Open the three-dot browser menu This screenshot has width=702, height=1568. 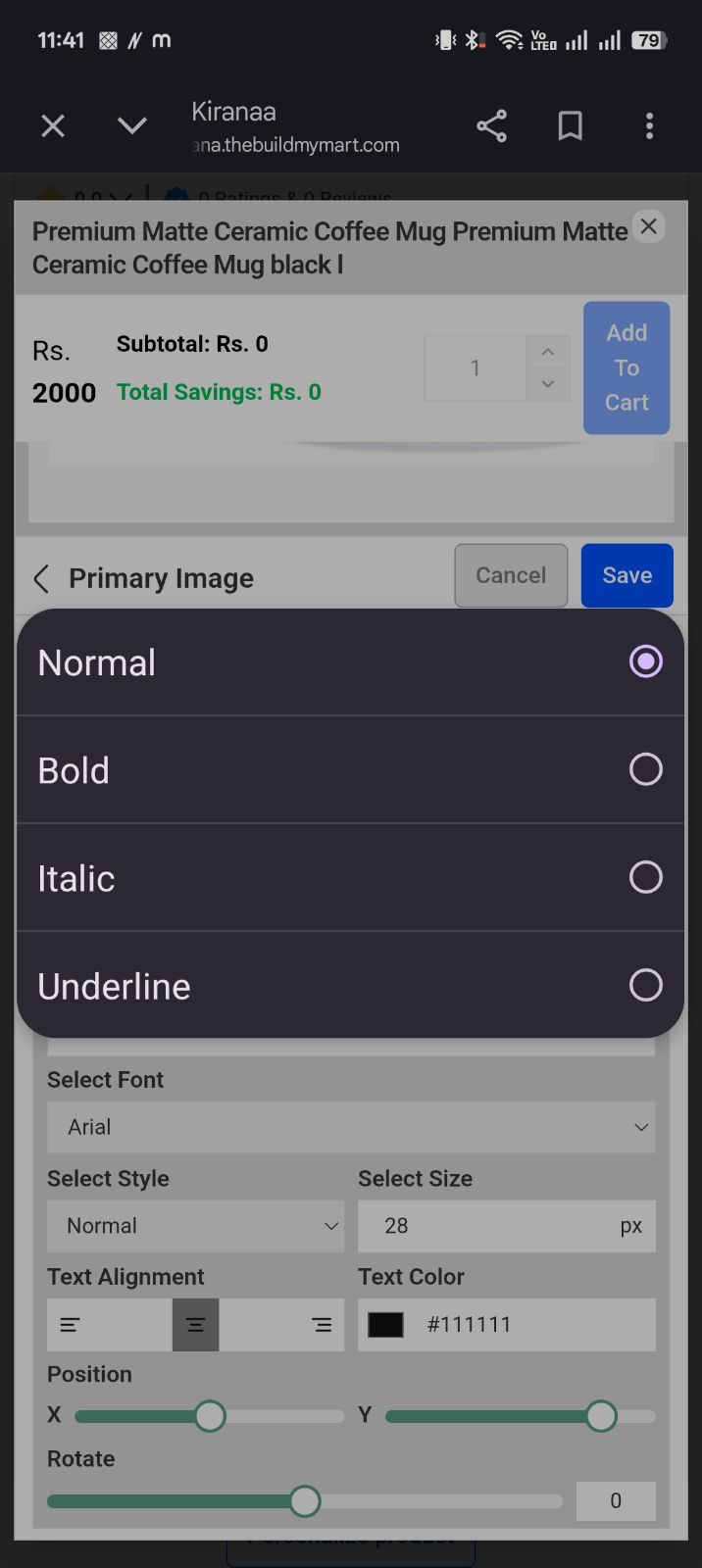[x=649, y=125]
